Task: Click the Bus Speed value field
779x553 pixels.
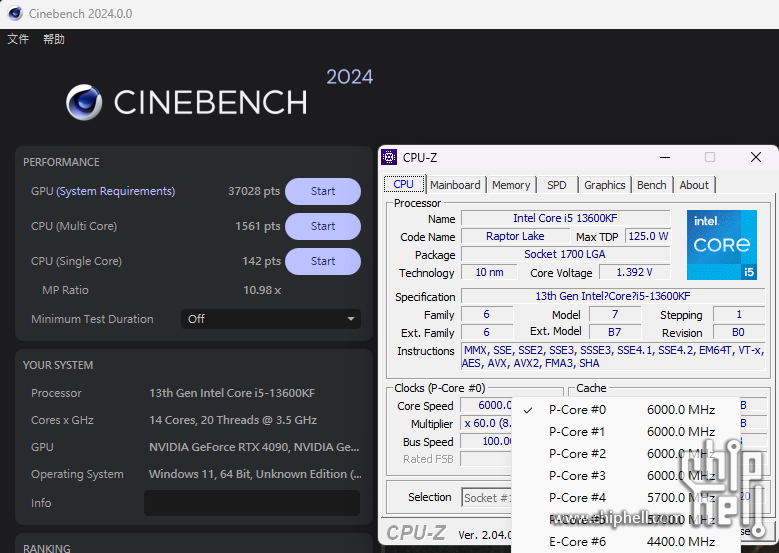Action: tap(487, 441)
